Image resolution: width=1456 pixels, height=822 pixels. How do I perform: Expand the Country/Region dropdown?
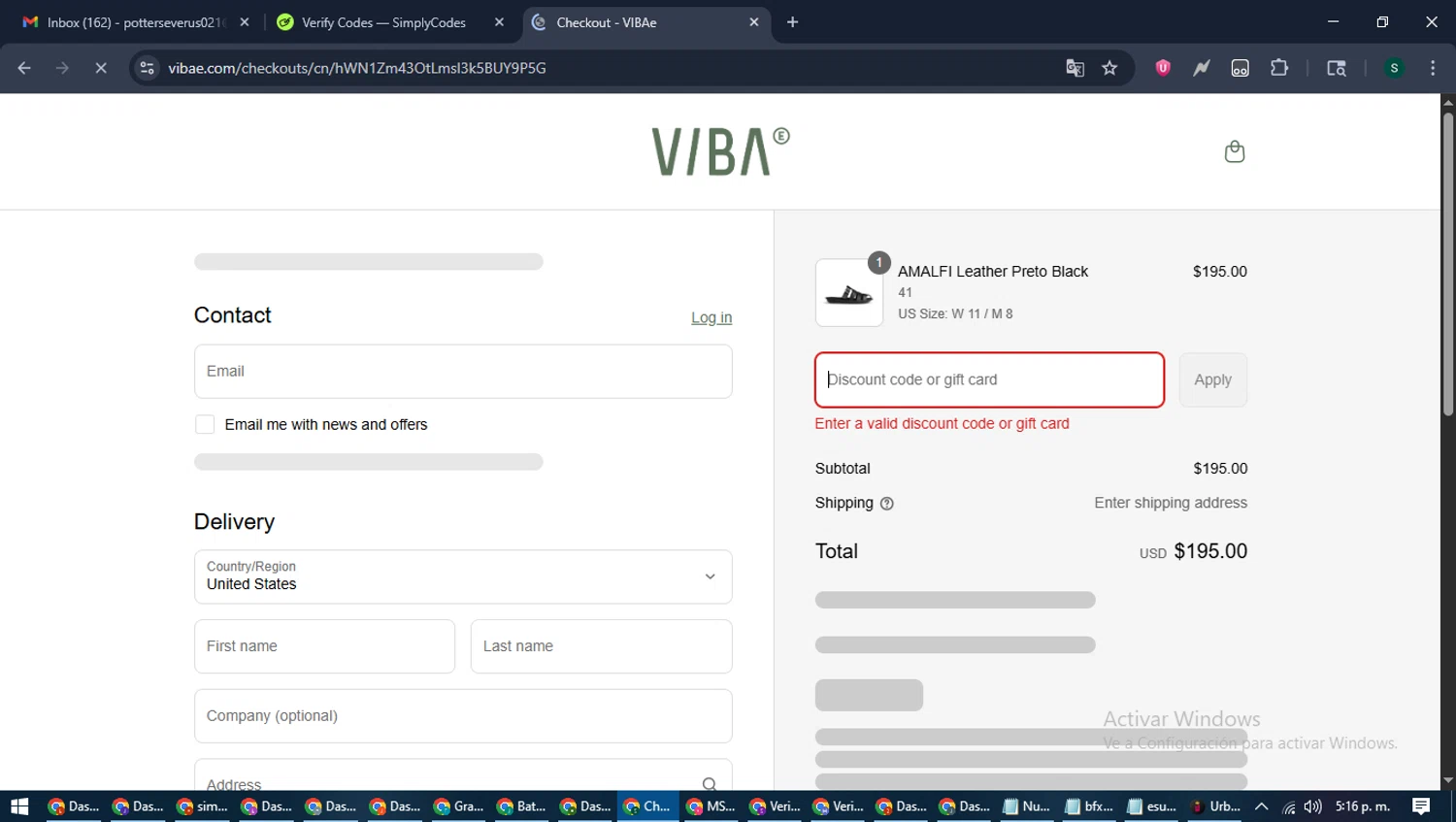pos(463,576)
